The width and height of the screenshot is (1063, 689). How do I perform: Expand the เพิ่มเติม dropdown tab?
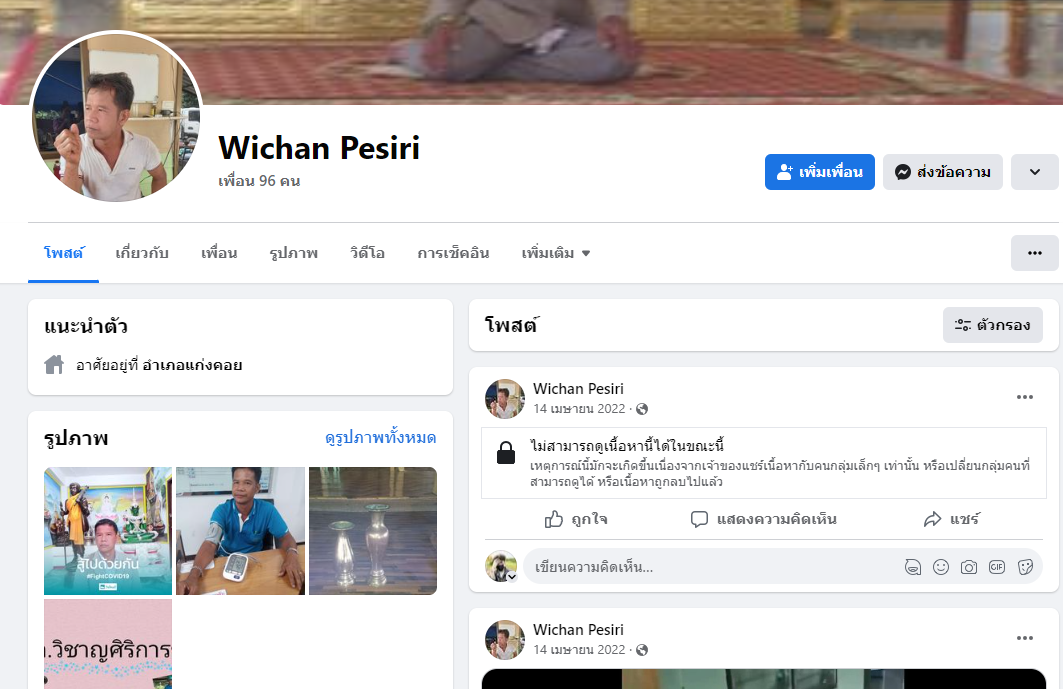tap(556, 253)
